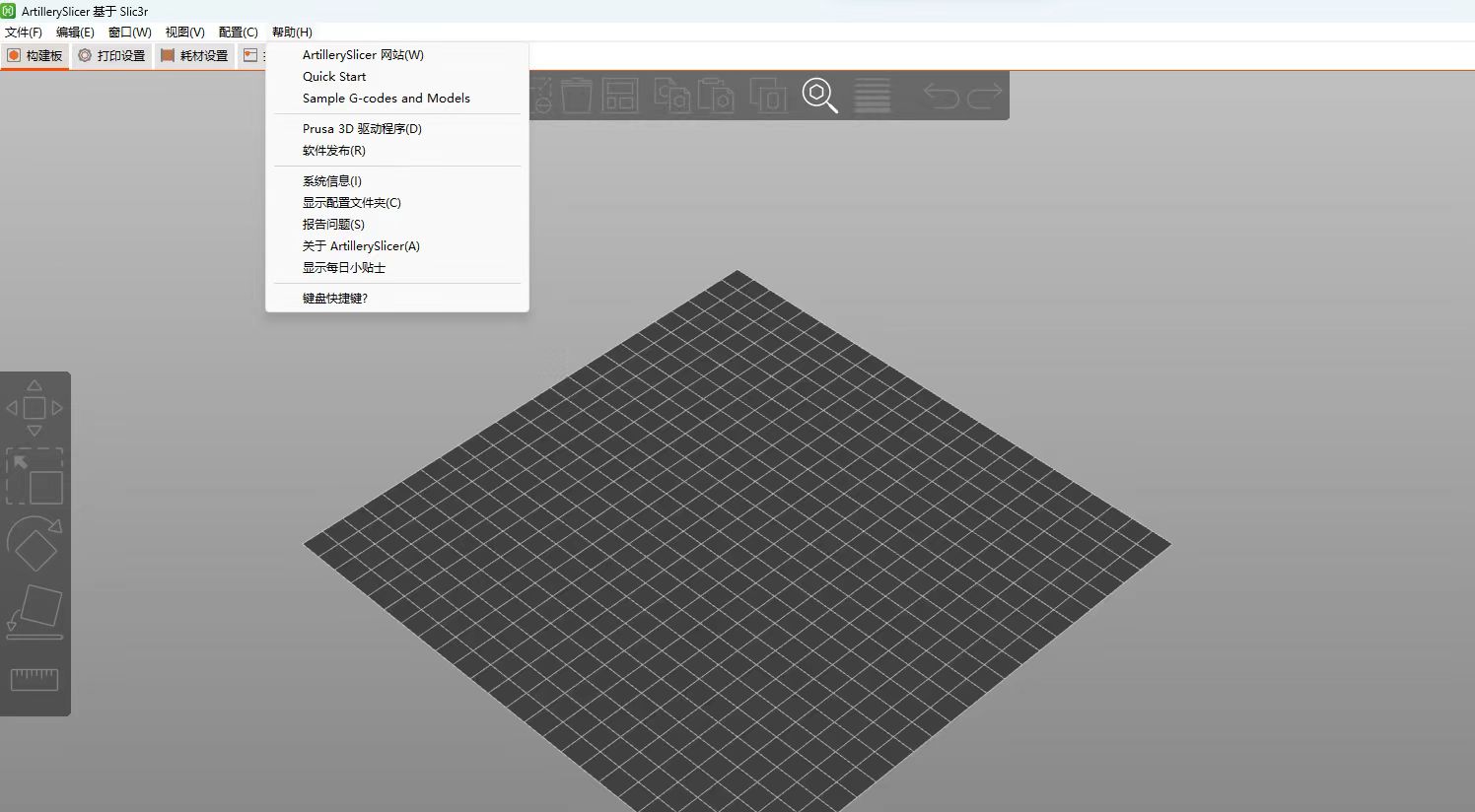The width and height of the screenshot is (1475, 812).
Task: Click the magnifier Search icon
Action: tap(819, 96)
